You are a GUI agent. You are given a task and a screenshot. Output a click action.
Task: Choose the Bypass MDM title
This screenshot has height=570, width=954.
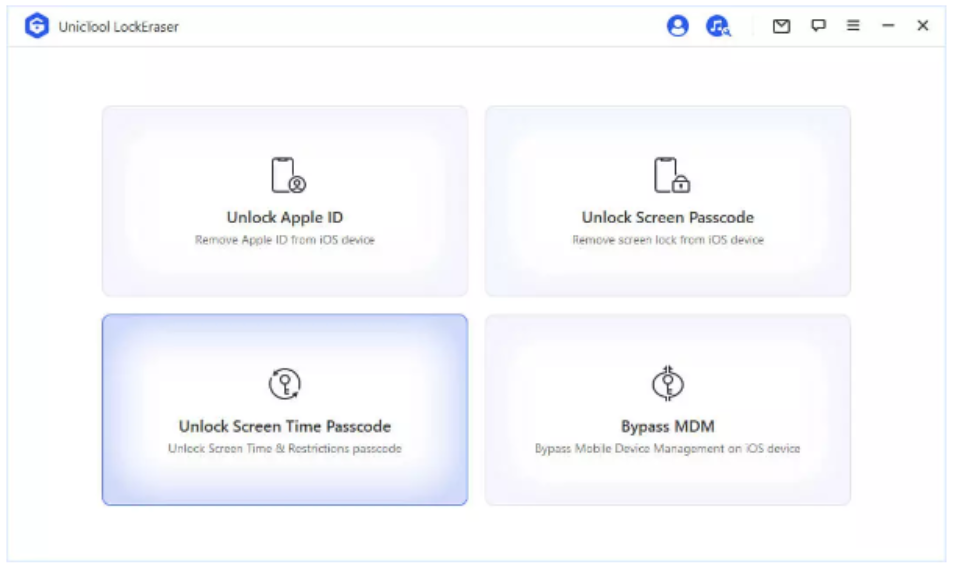click(667, 426)
